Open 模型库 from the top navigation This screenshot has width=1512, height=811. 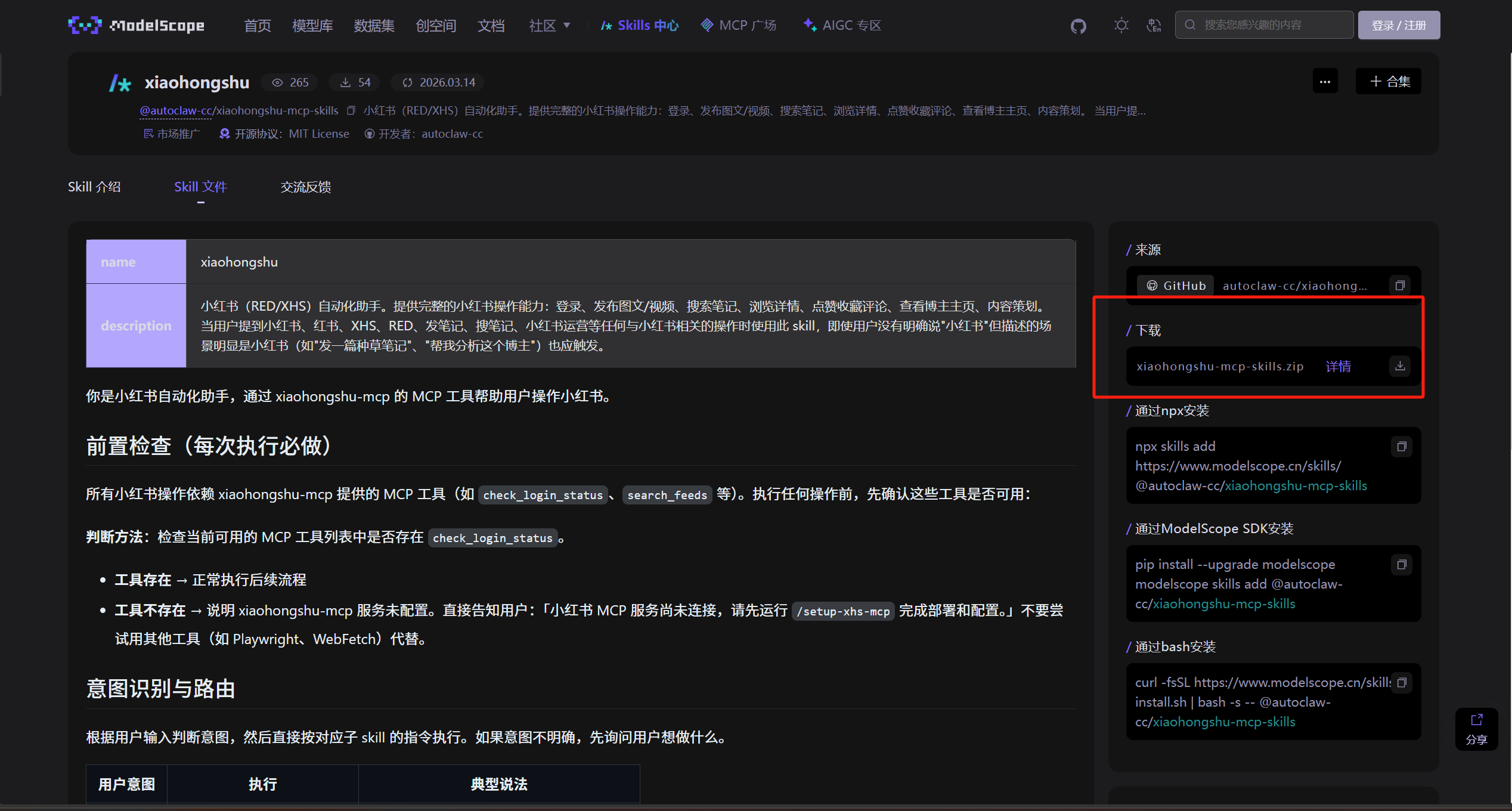click(x=312, y=26)
